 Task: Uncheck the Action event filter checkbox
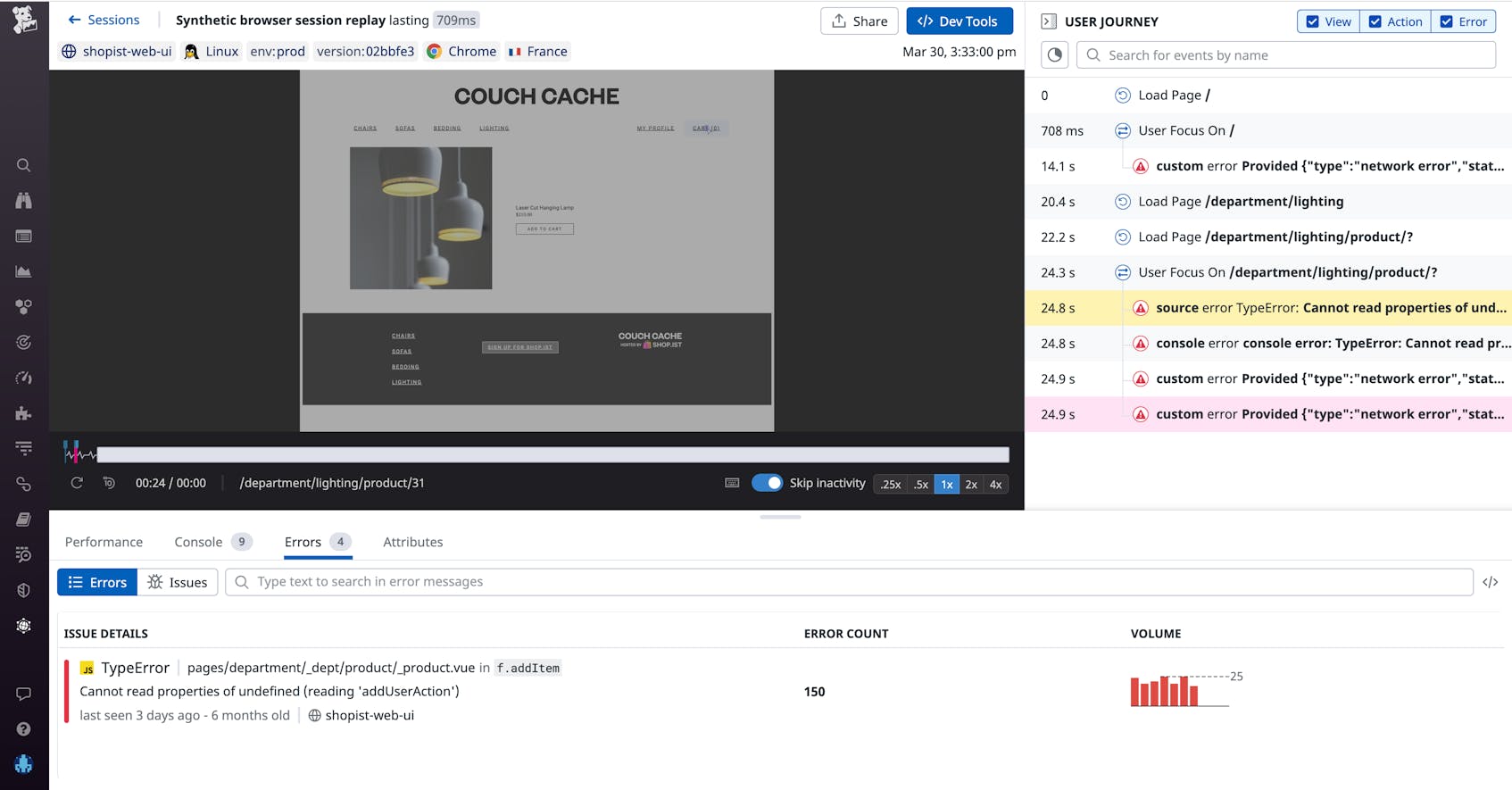[1375, 21]
